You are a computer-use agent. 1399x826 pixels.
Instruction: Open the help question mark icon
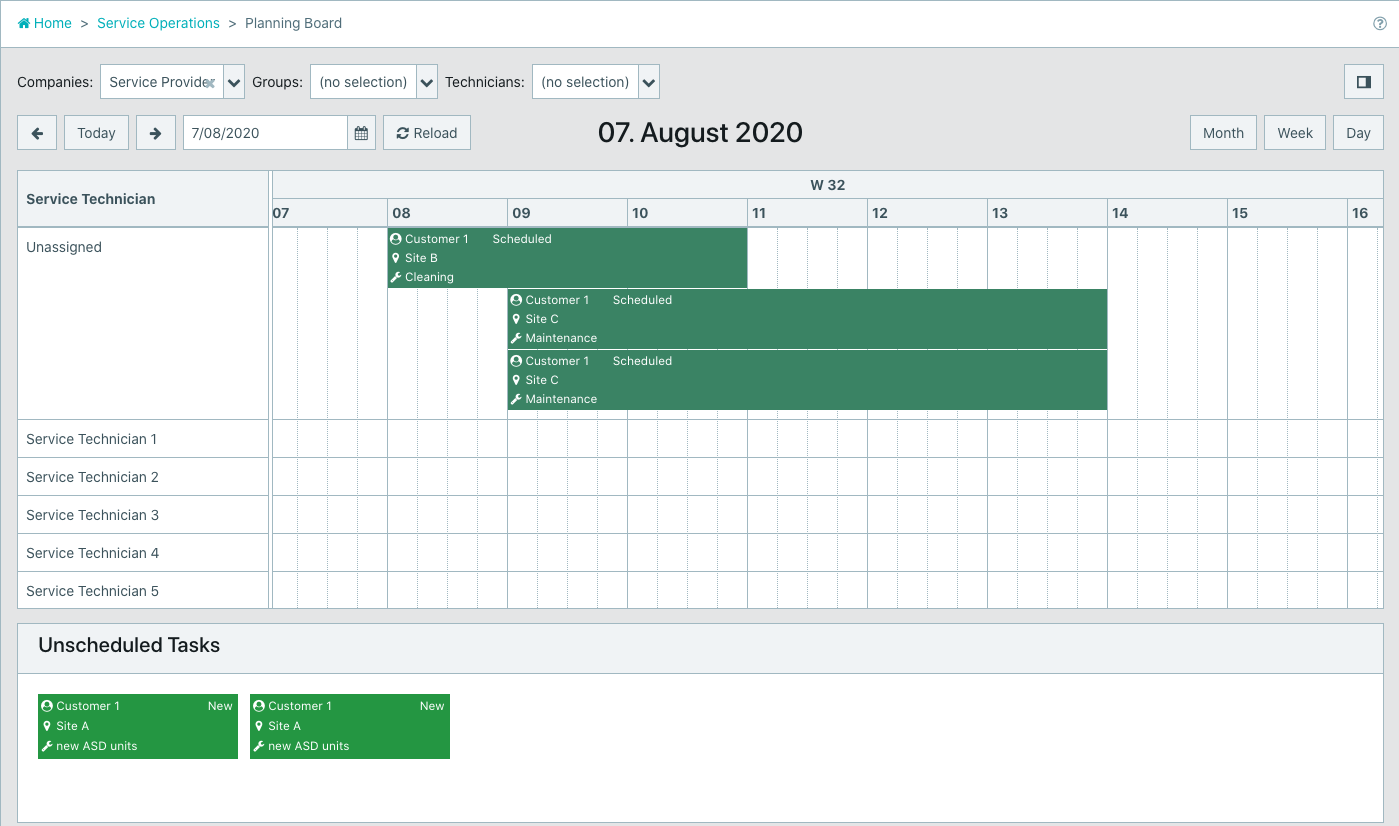click(x=1380, y=24)
